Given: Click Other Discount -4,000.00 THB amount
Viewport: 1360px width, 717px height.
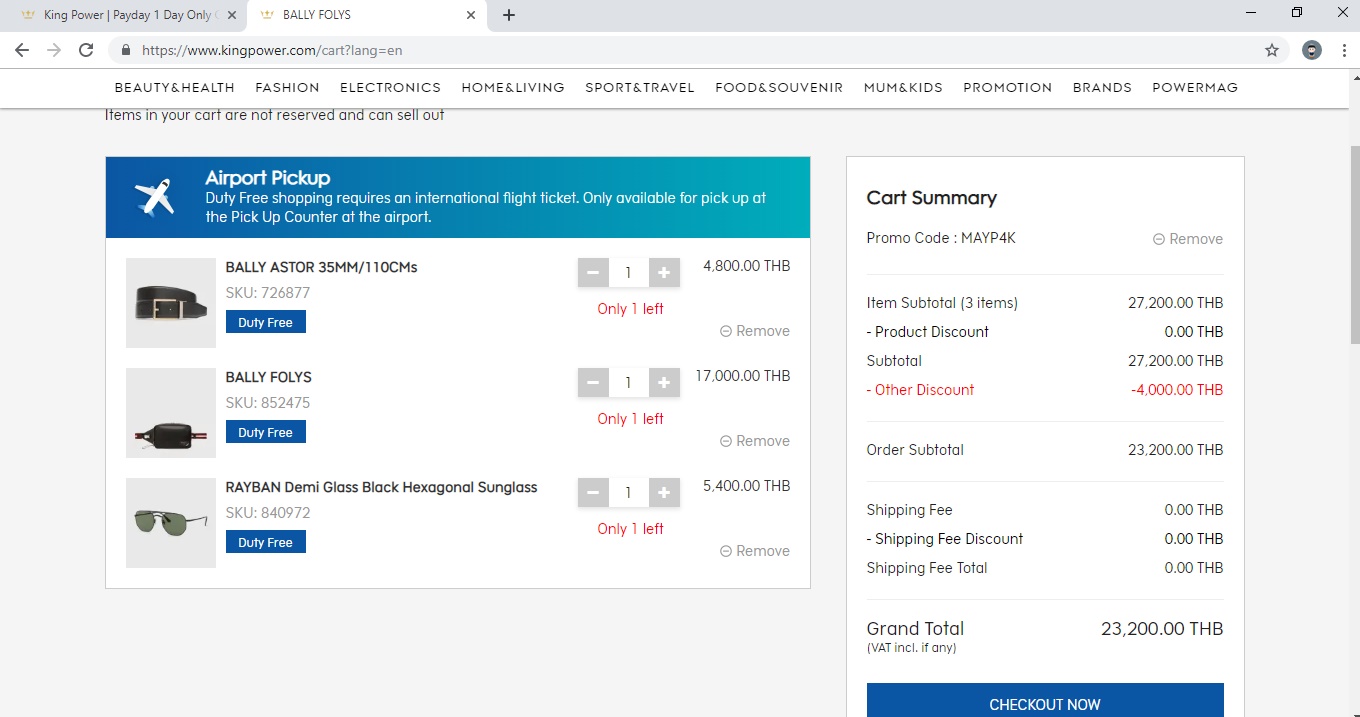Looking at the screenshot, I should click(x=1177, y=390).
